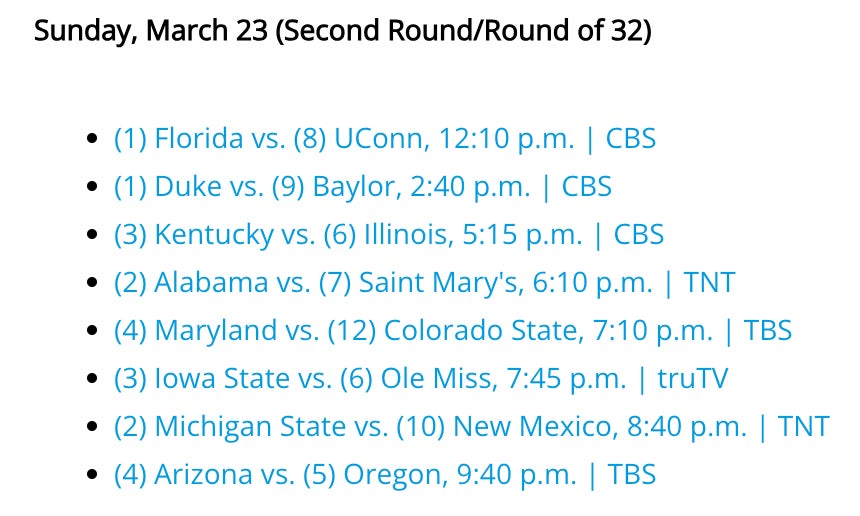The image size is (860, 516).
Task: Open the Maryland vs. Colorado State link
Action: coord(452,330)
